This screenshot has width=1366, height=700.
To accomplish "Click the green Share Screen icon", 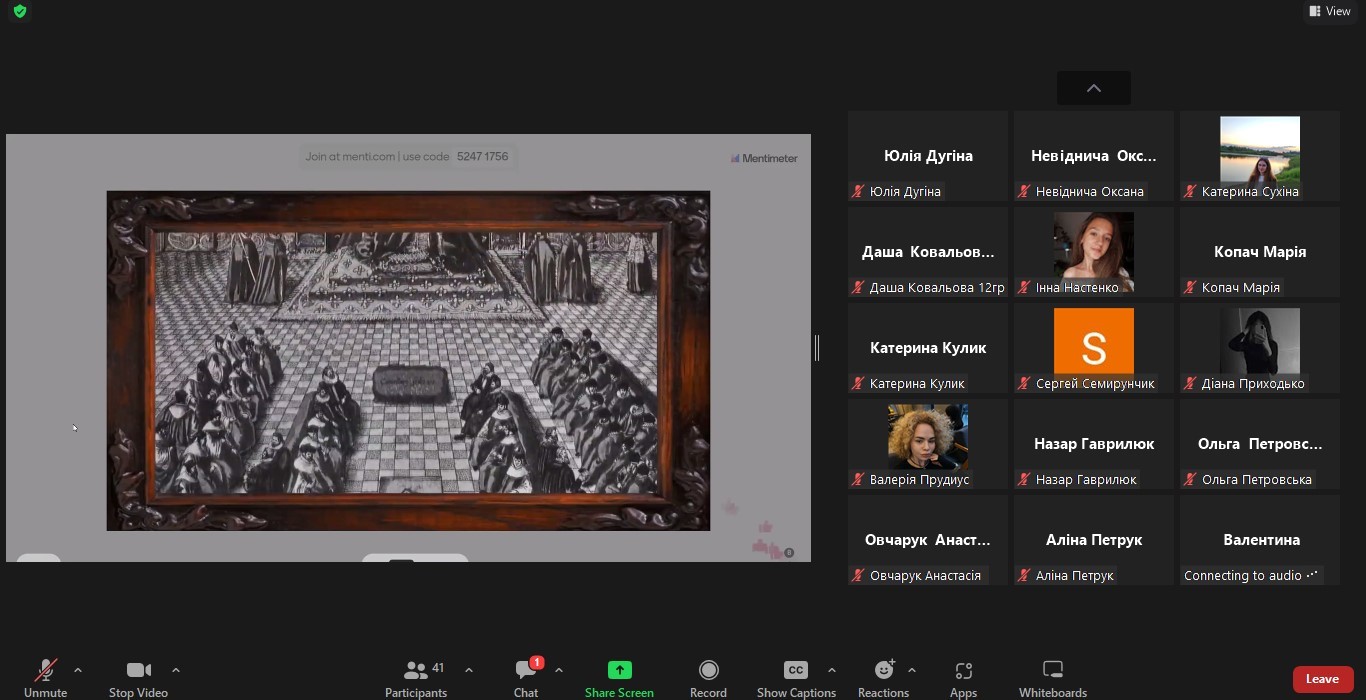I will click(x=619, y=670).
